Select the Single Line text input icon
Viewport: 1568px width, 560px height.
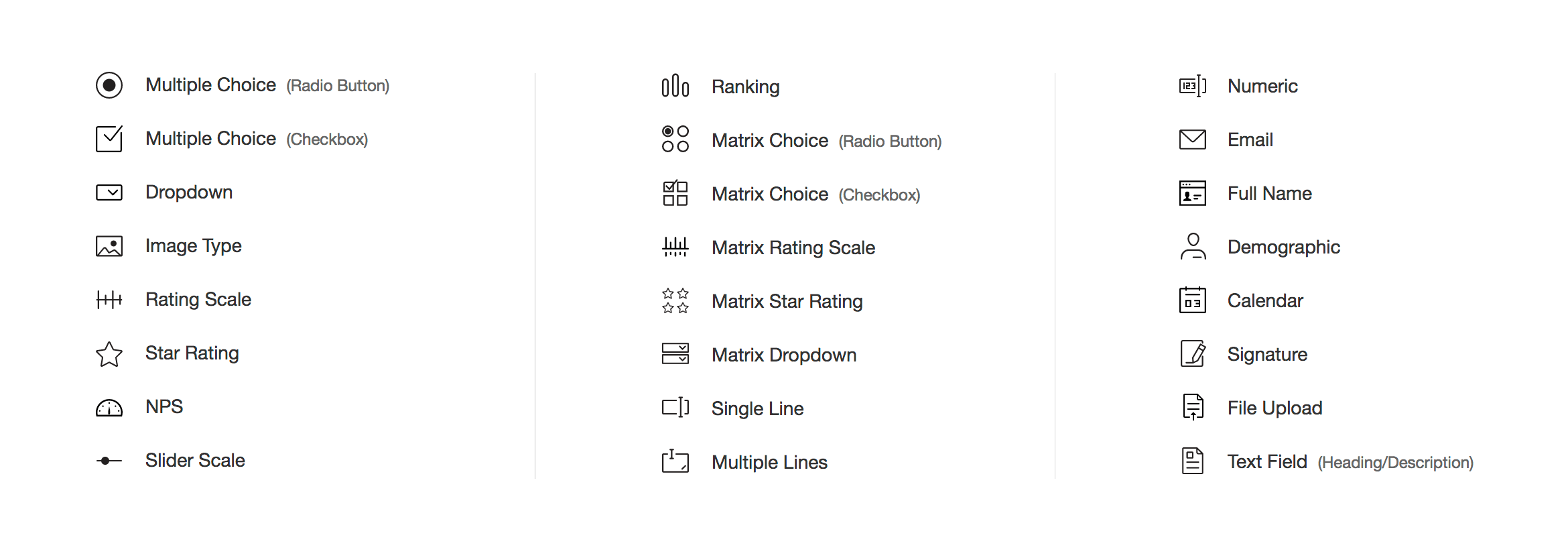675,407
